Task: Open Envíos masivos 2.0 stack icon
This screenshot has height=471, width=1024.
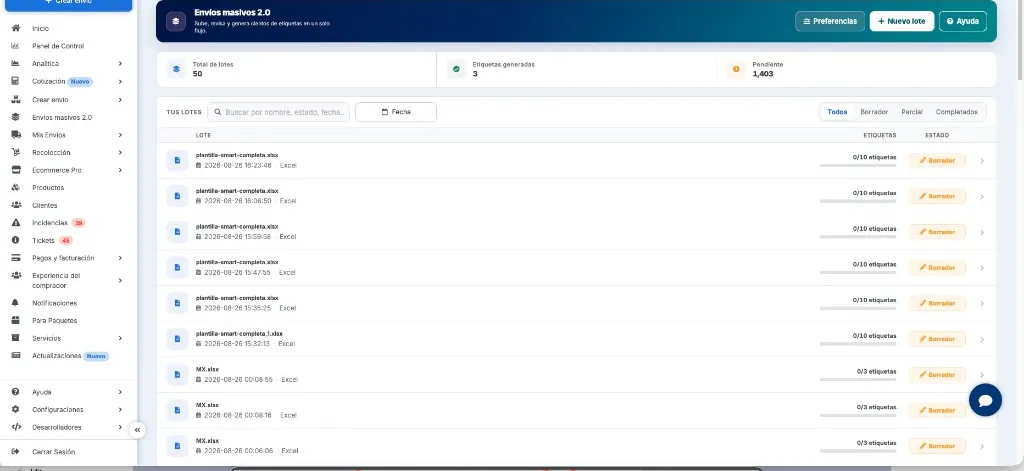Action: (x=16, y=117)
